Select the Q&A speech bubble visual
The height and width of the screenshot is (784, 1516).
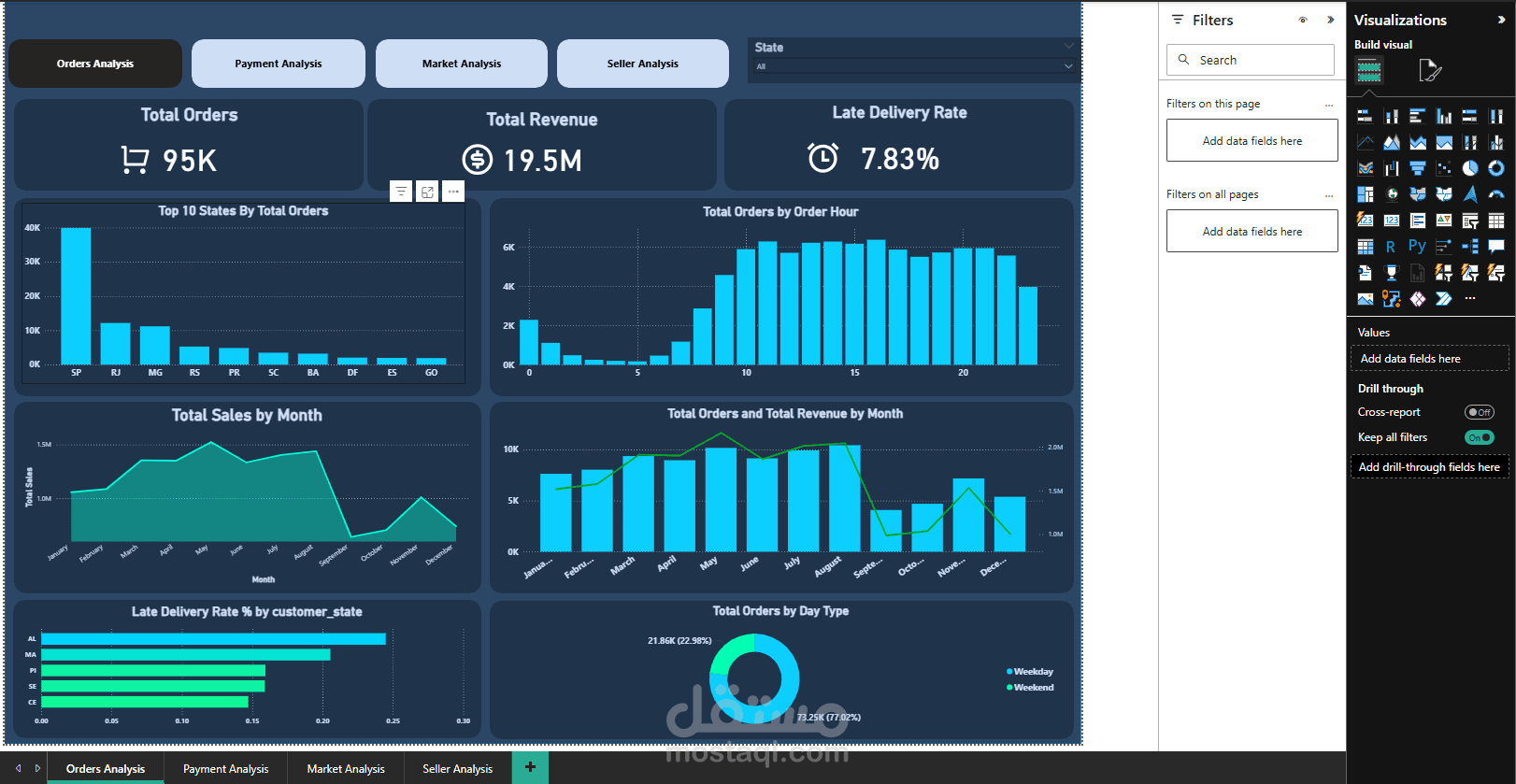(x=1496, y=247)
